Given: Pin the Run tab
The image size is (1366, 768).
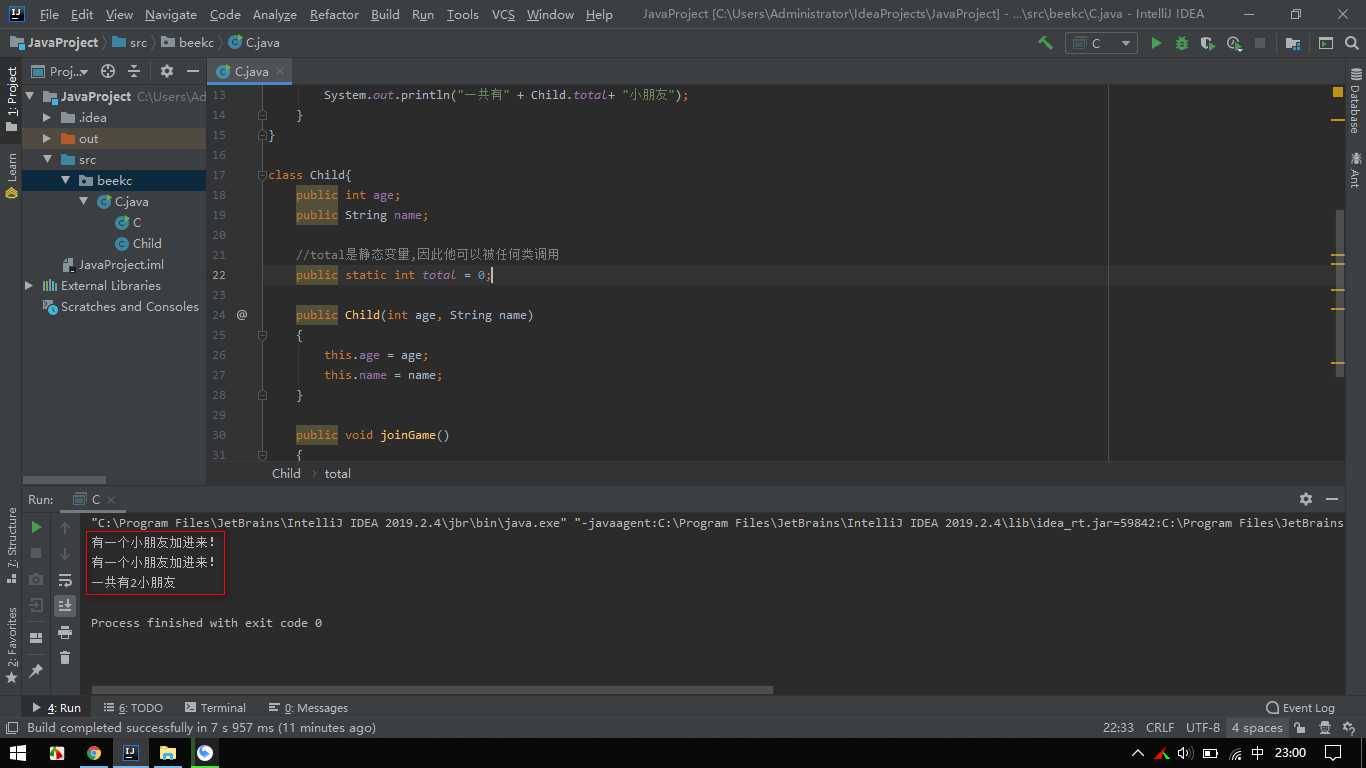Looking at the screenshot, I should pos(36,670).
